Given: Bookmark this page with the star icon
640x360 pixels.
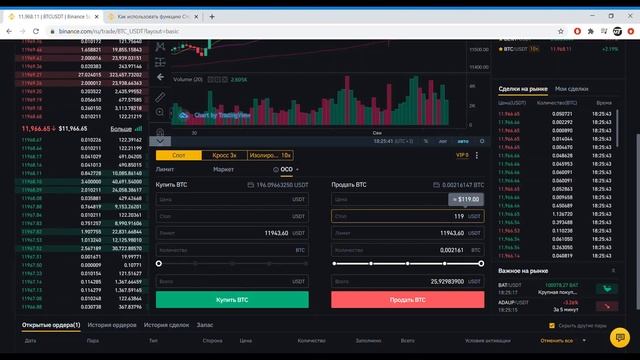Looking at the screenshot, I should [x=561, y=31].
